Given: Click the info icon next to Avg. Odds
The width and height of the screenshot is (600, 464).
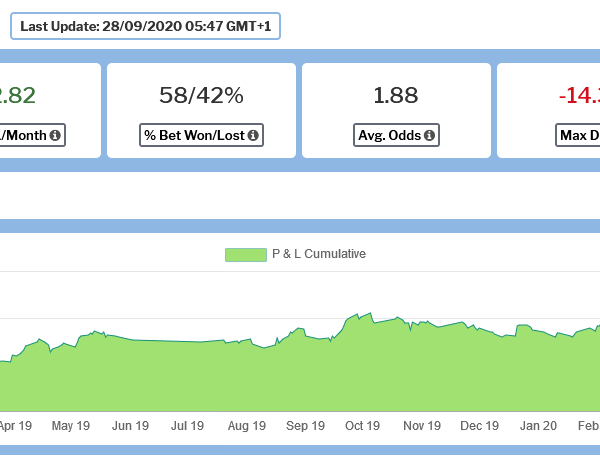Looking at the screenshot, I should point(429,135).
